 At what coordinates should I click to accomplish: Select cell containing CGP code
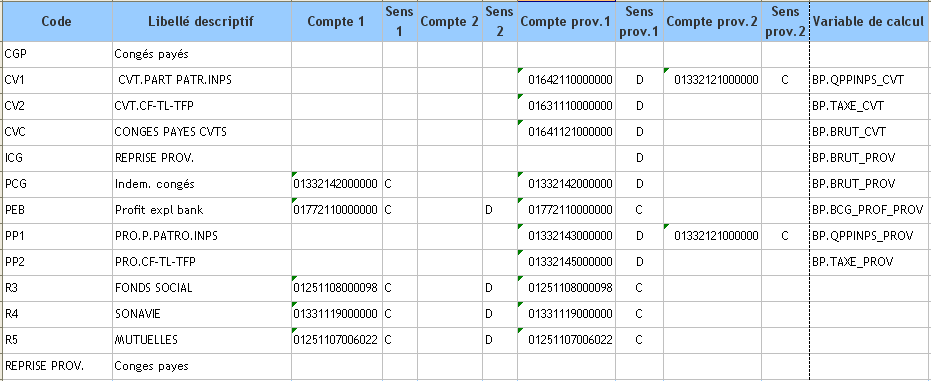[56, 55]
